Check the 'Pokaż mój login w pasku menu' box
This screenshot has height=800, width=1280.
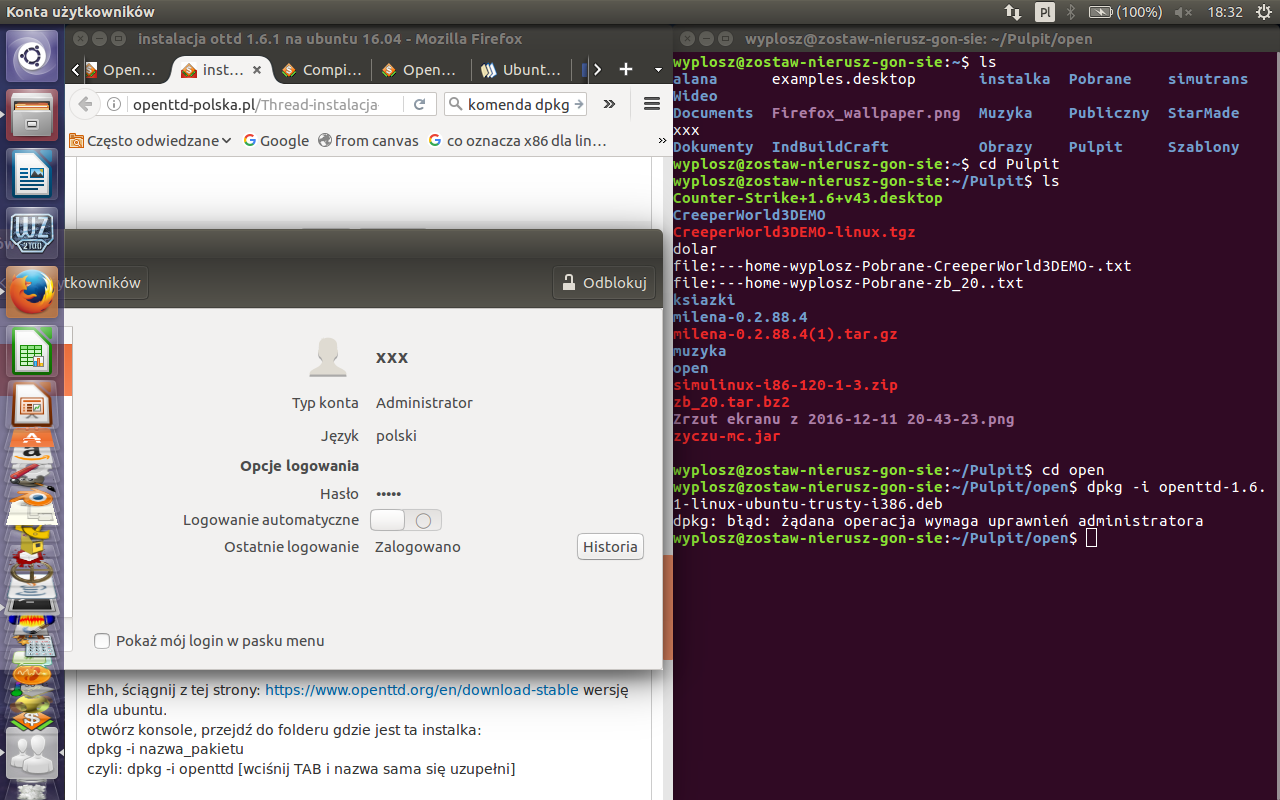(x=102, y=641)
